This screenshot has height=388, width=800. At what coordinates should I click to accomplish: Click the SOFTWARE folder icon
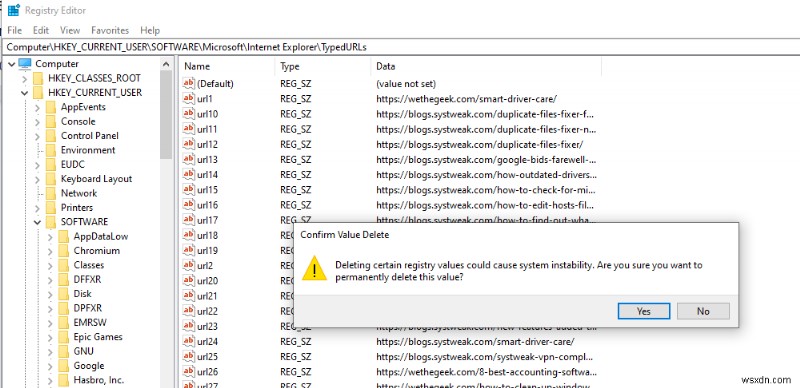51,222
